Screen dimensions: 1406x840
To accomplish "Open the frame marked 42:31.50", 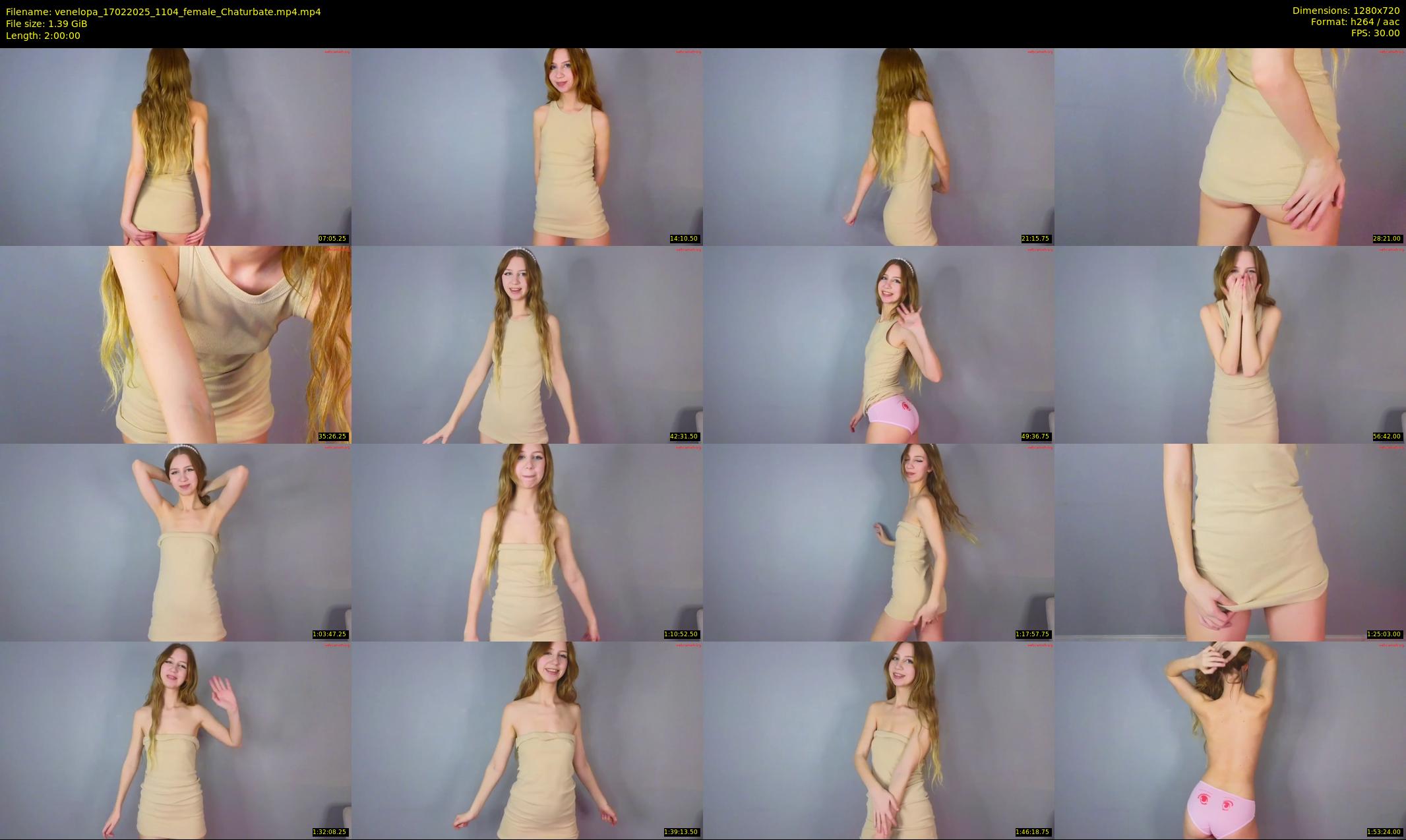I will (527, 344).
